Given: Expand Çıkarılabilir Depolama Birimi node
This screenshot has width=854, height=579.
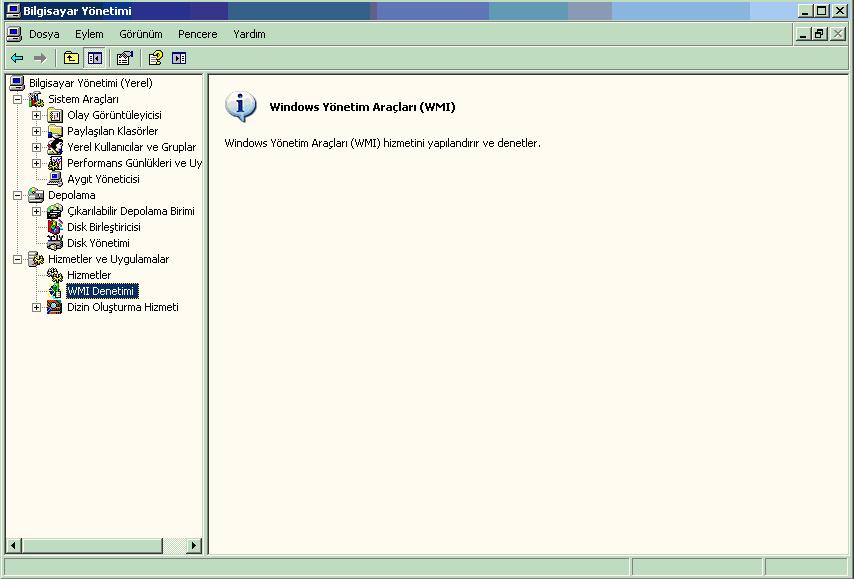Looking at the screenshot, I should (x=36, y=211).
